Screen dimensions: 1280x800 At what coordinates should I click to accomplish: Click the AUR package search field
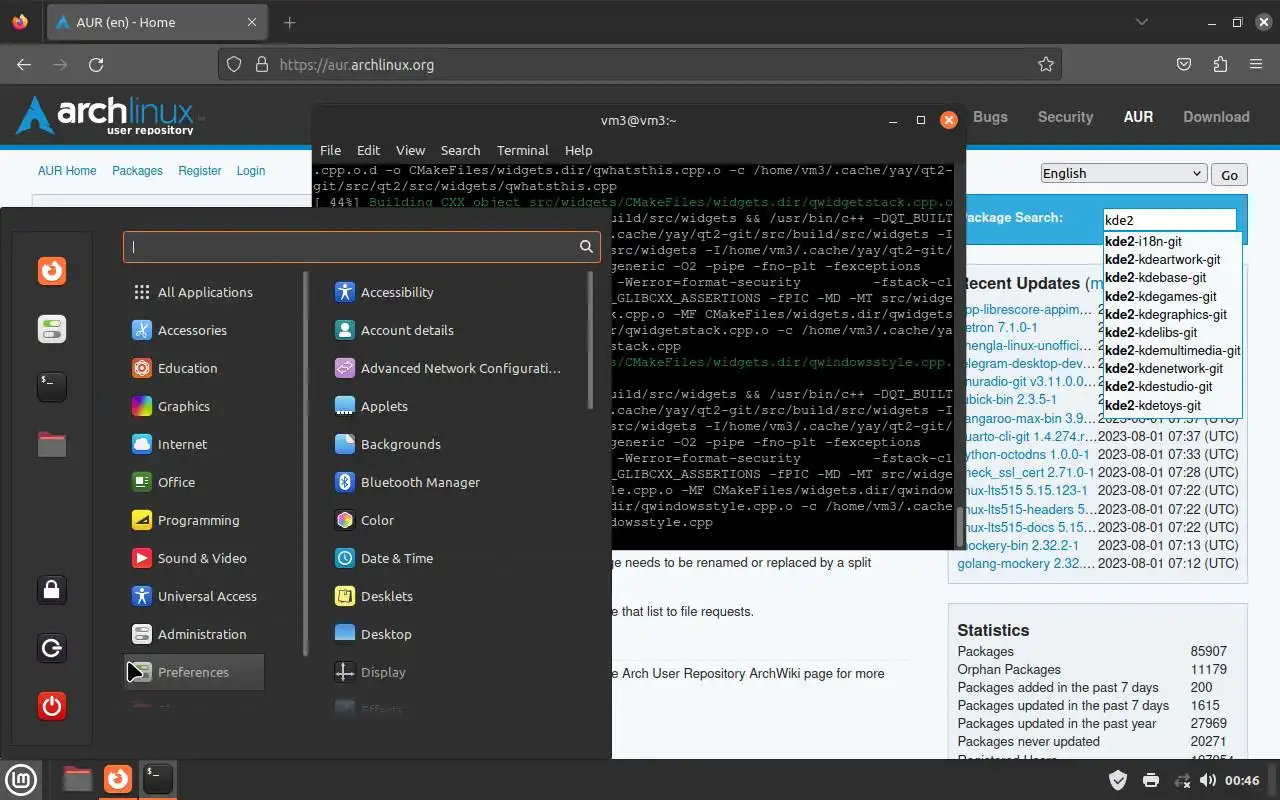(1169, 220)
